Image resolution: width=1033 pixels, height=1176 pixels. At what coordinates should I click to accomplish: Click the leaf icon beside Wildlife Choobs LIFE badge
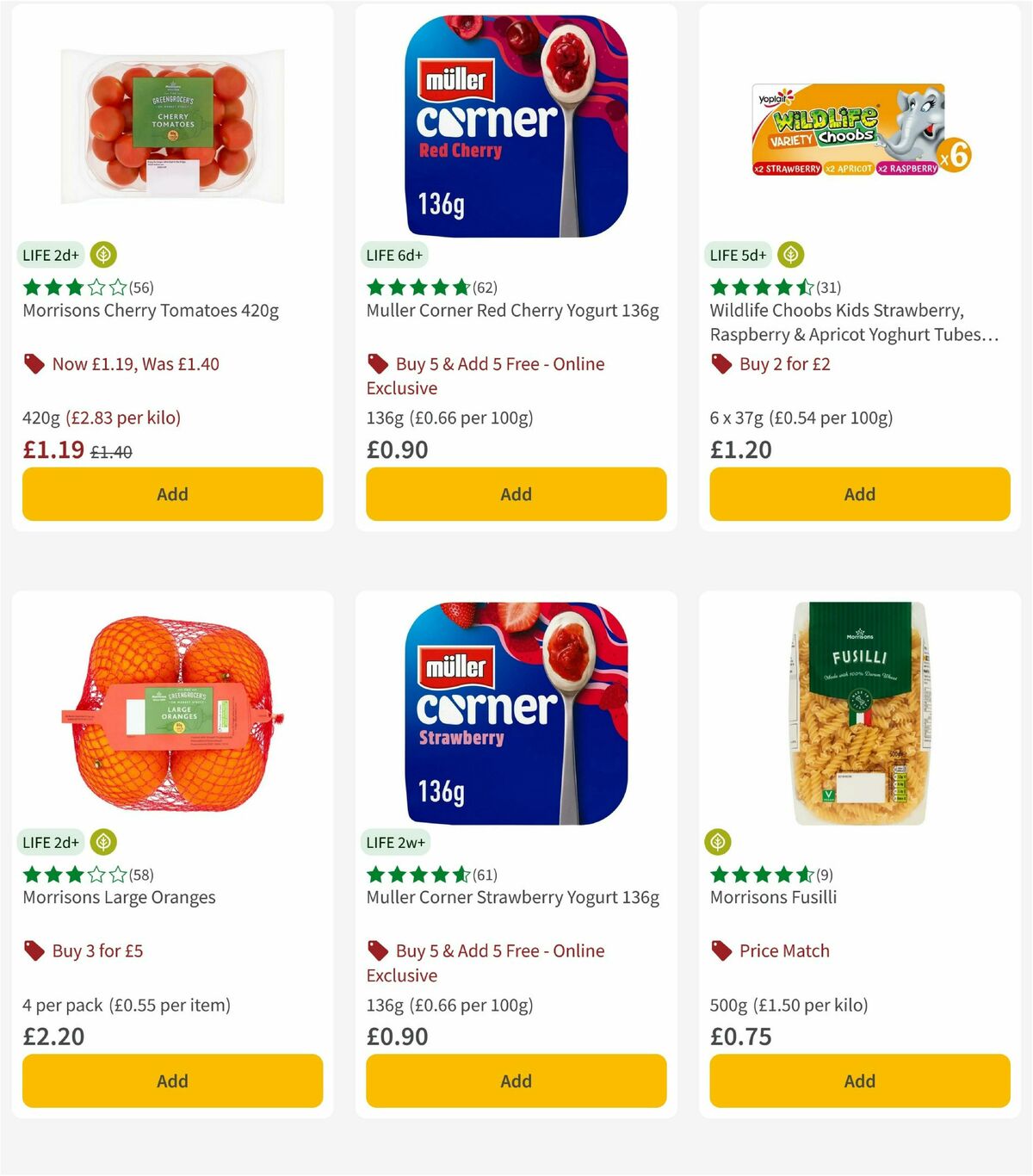pos(790,255)
